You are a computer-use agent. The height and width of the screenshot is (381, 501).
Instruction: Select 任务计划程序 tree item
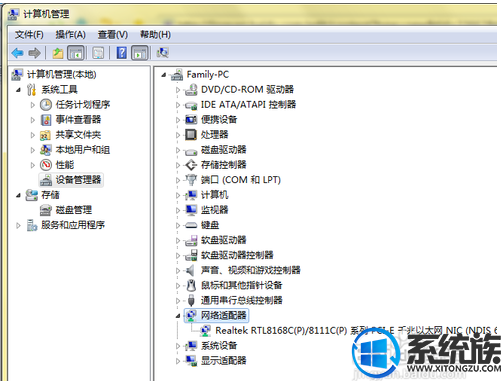click(83, 104)
